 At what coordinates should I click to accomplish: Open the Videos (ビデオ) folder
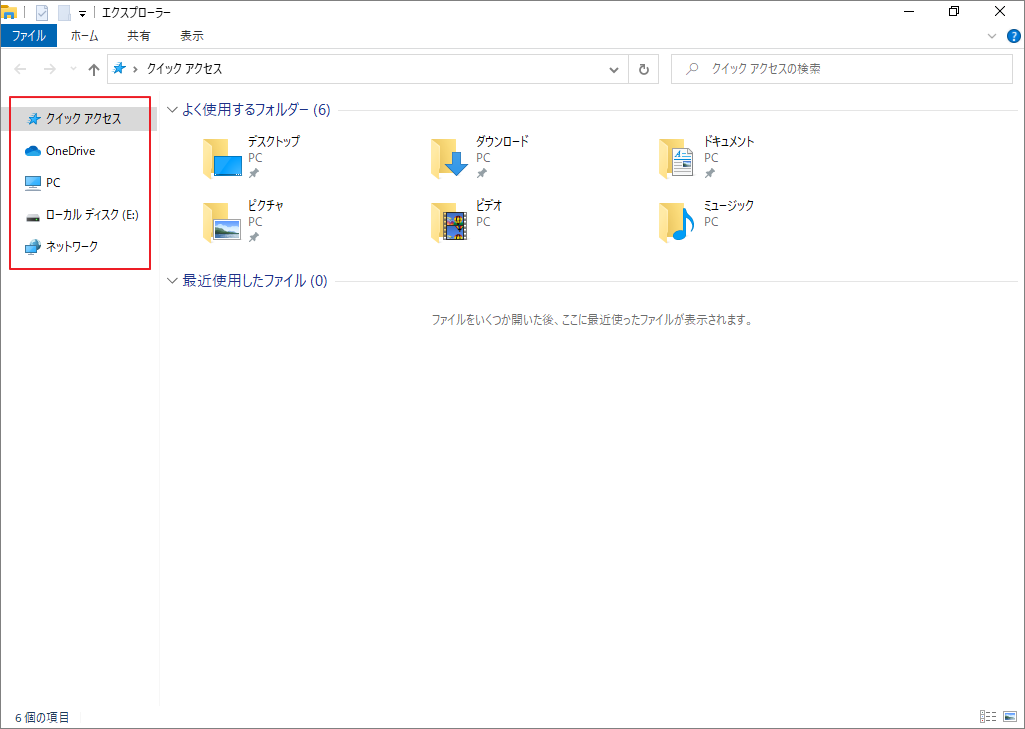pyautogui.click(x=449, y=222)
